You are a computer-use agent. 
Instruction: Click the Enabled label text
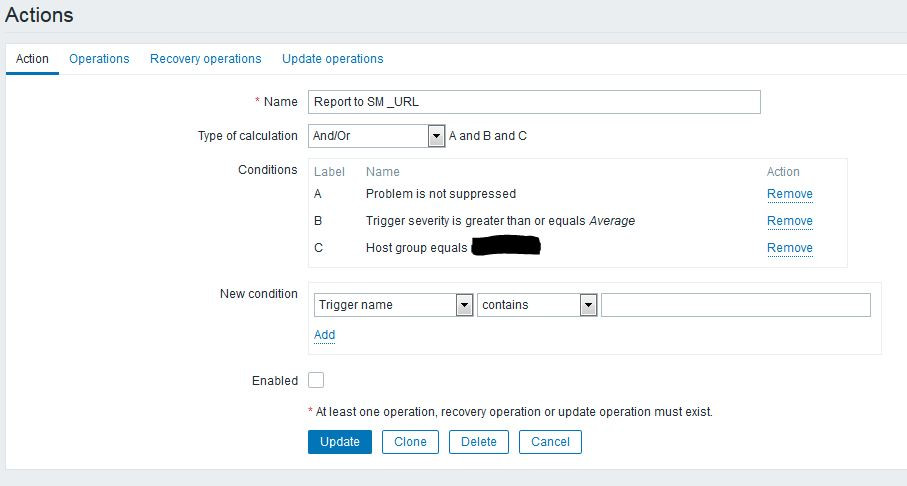click(x=275, y=381)
